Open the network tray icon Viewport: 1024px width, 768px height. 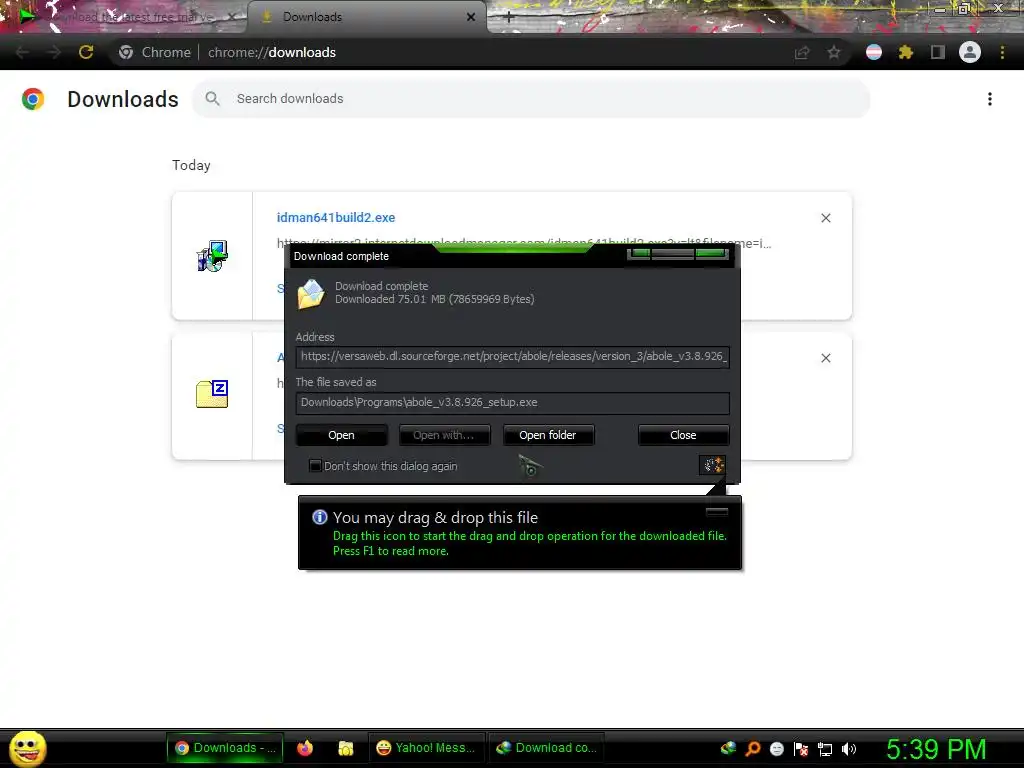pyautogui.click(x=825, y=748)
